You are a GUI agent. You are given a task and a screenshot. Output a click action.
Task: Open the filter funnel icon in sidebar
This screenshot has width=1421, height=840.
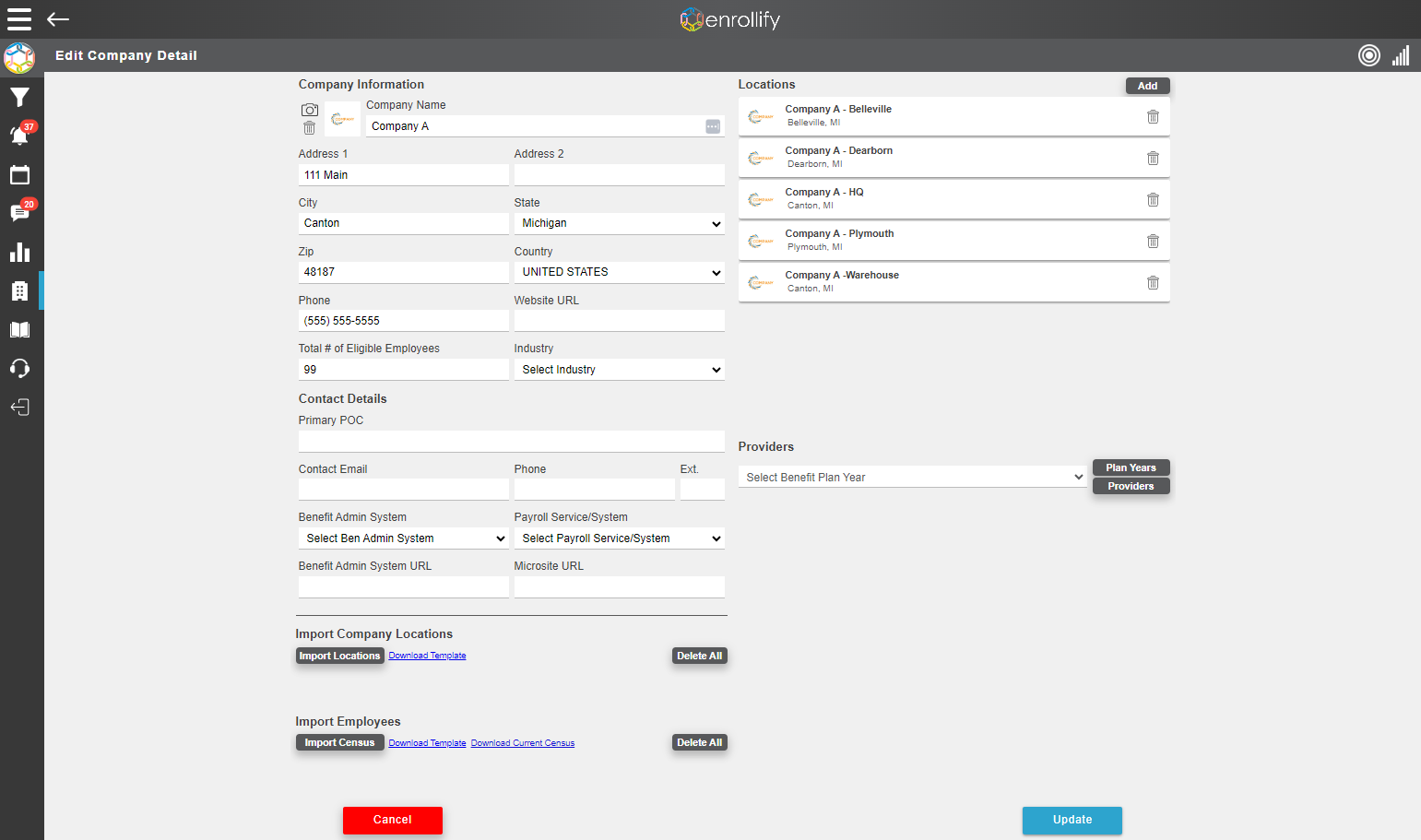tap(19, 97)
